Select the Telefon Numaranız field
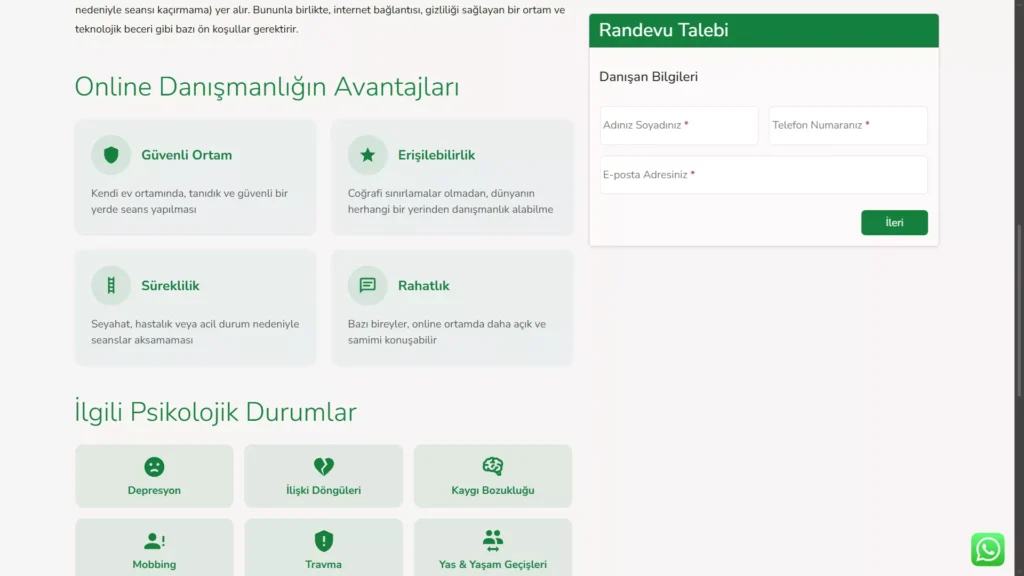 click(x=847, y=125)
